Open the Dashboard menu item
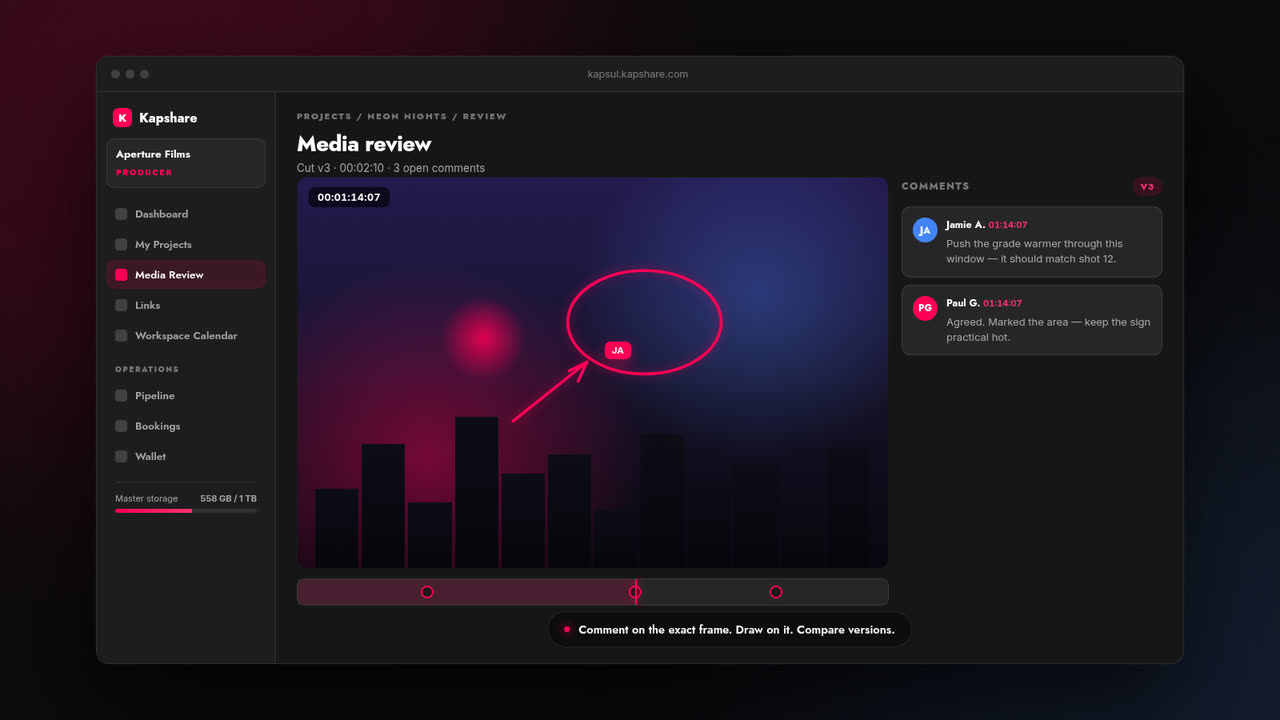 186,214
